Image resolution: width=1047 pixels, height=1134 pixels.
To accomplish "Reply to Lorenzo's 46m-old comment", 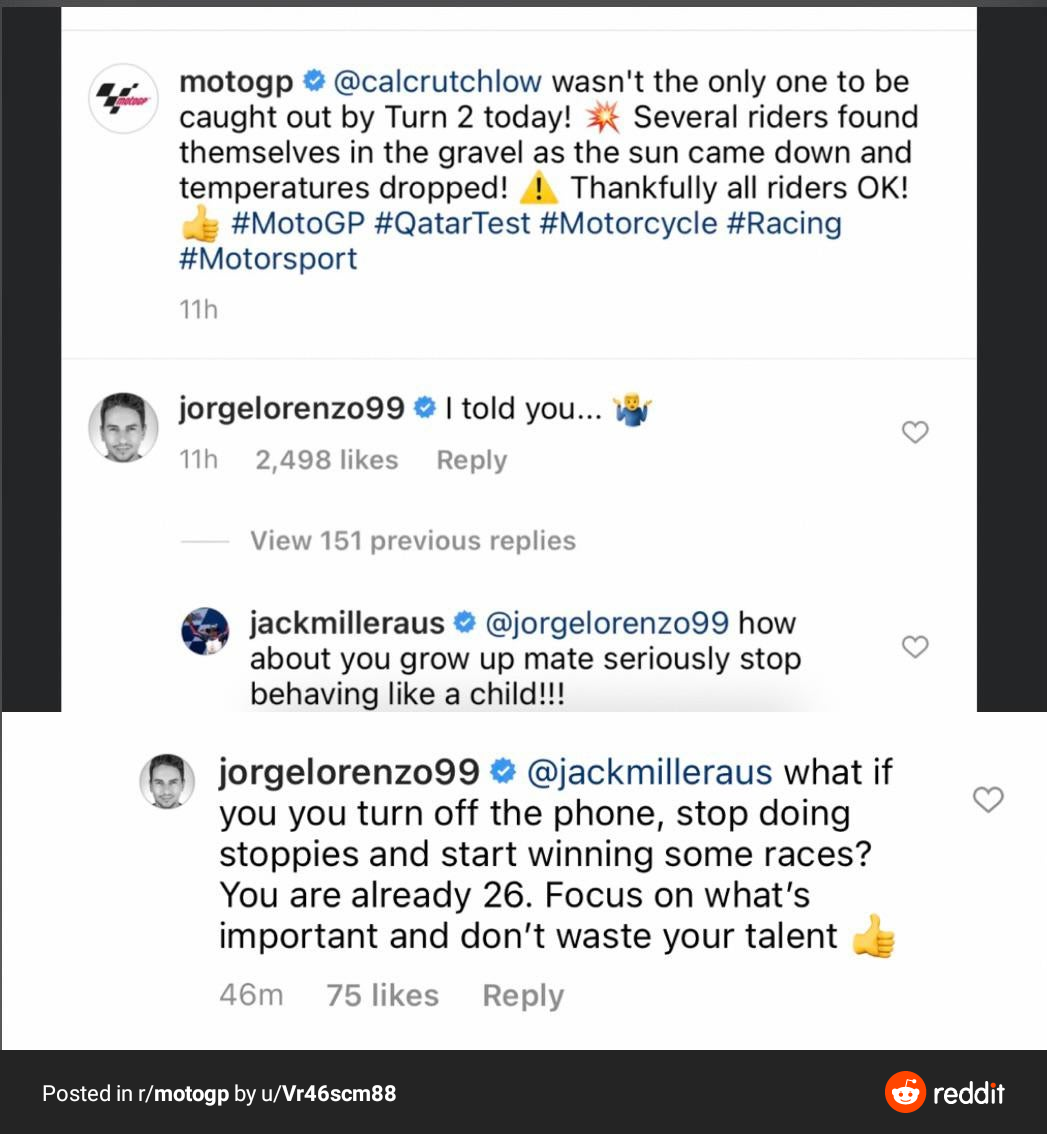I will tap(523, 995).
